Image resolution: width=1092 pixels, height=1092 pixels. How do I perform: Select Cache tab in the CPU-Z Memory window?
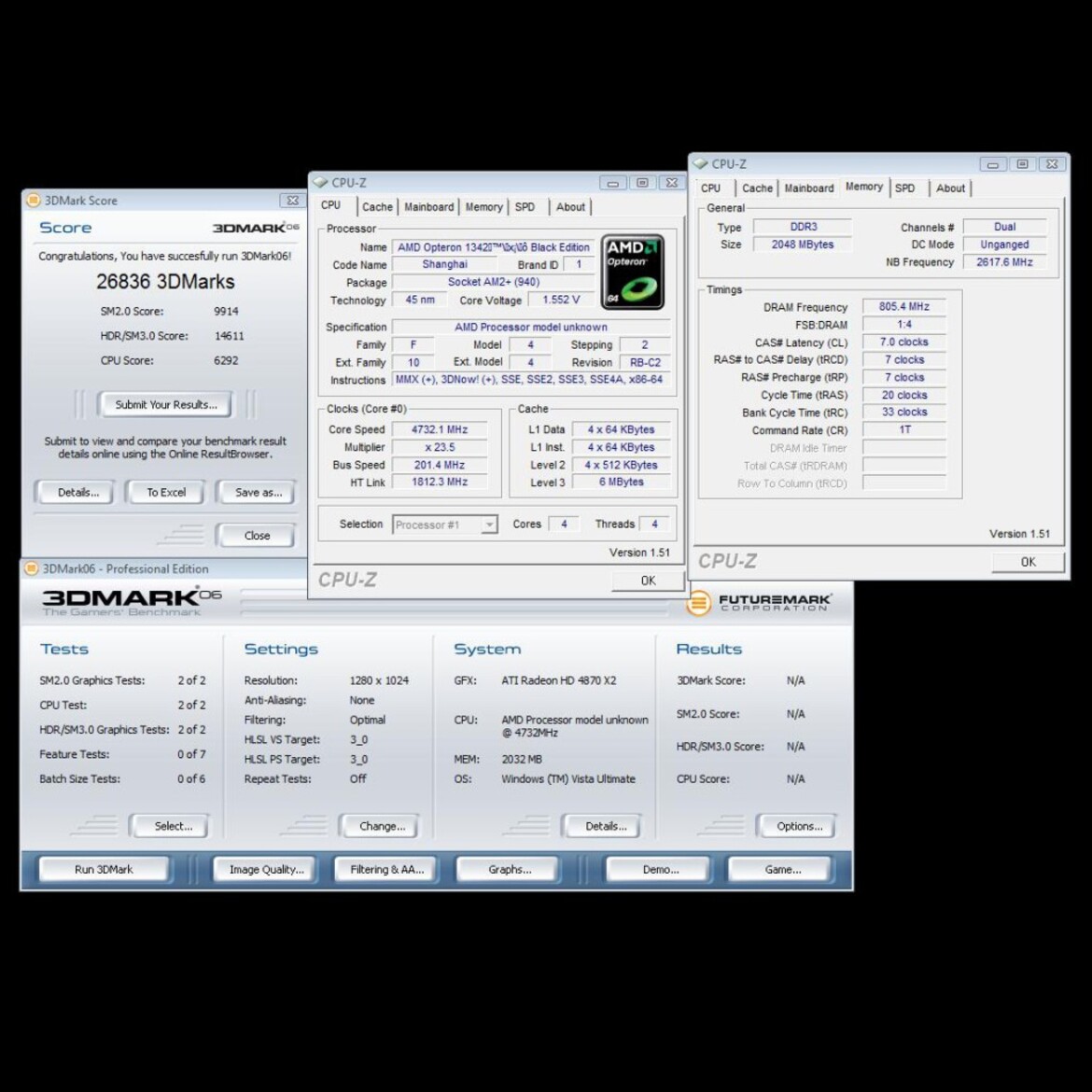(x=757, y=188)
